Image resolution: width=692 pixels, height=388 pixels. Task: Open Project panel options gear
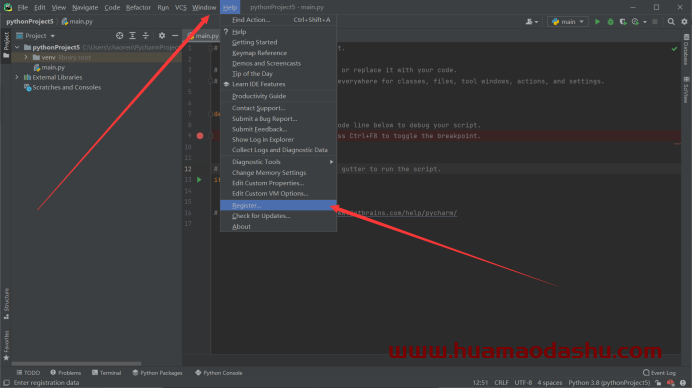coord(162,35)
